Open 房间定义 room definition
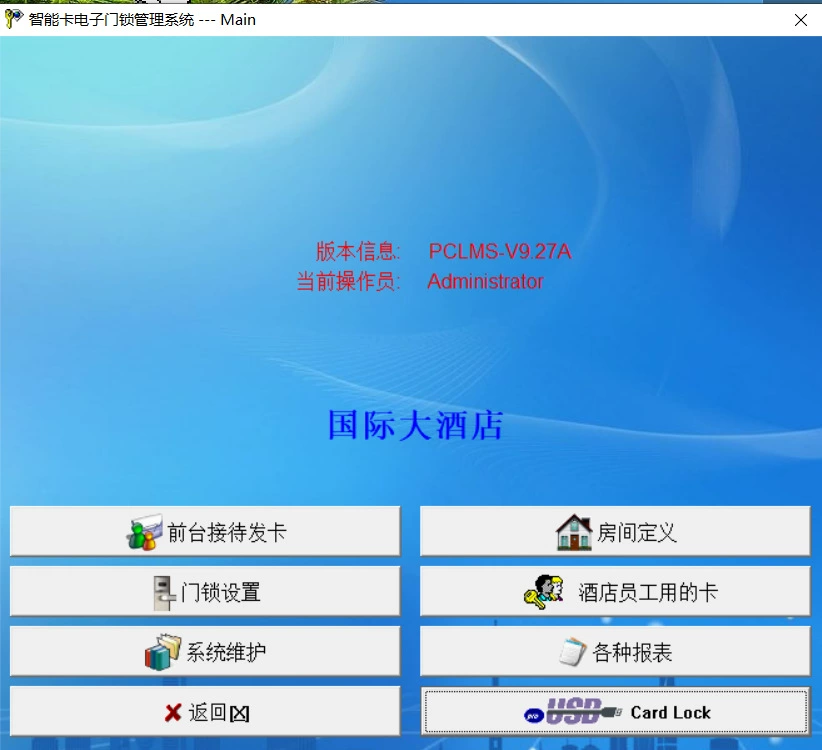The height and width of the screenshot is (750, 822). pos(615,531)
